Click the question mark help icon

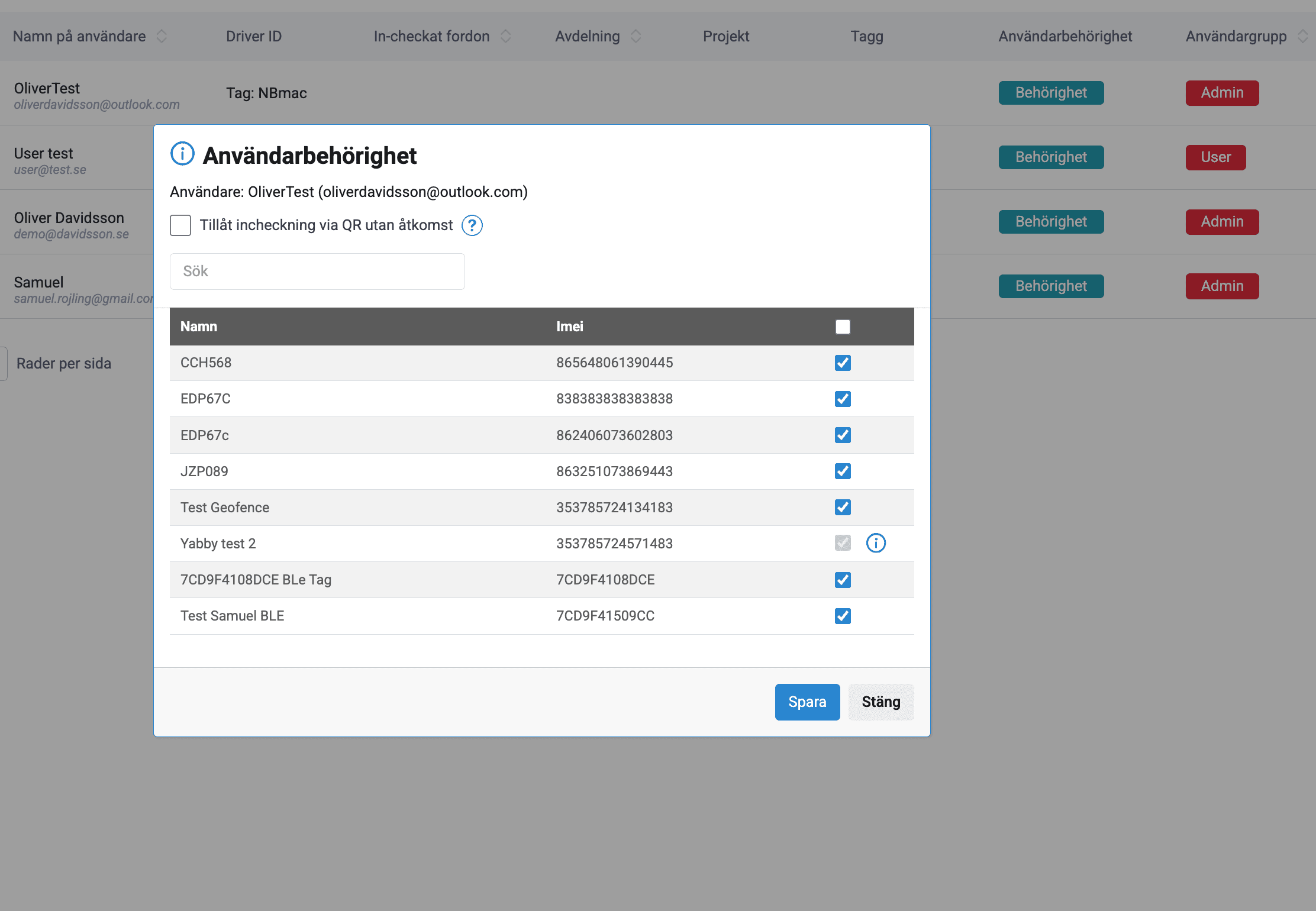[x=472, y=225]
